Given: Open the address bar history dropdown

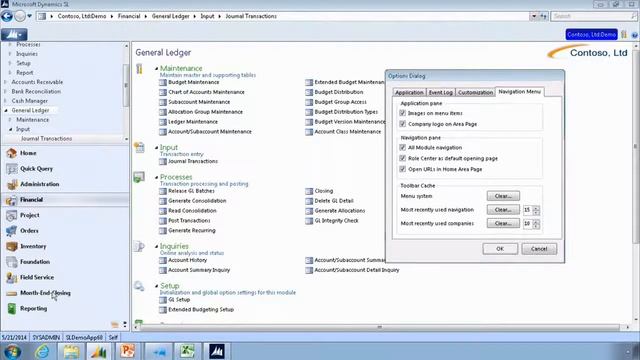Looking at the screenshot, I should pos(534,16).
